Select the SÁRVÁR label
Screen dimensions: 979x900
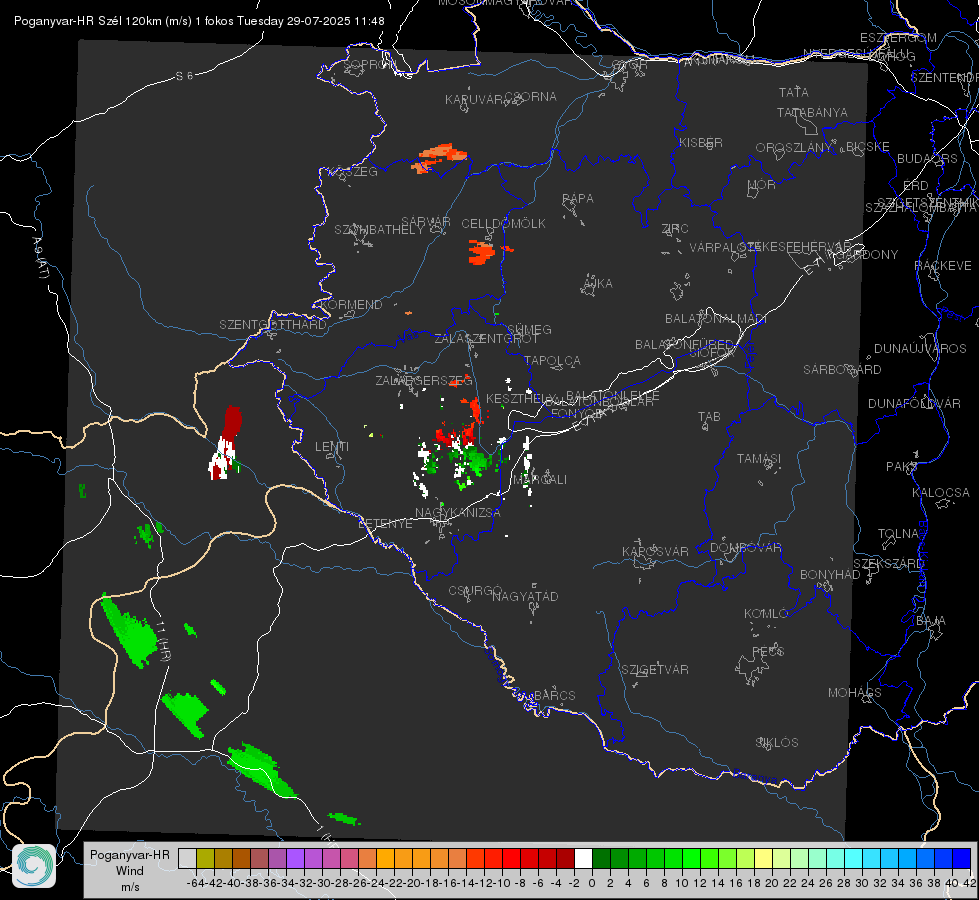tap(426, 222)
